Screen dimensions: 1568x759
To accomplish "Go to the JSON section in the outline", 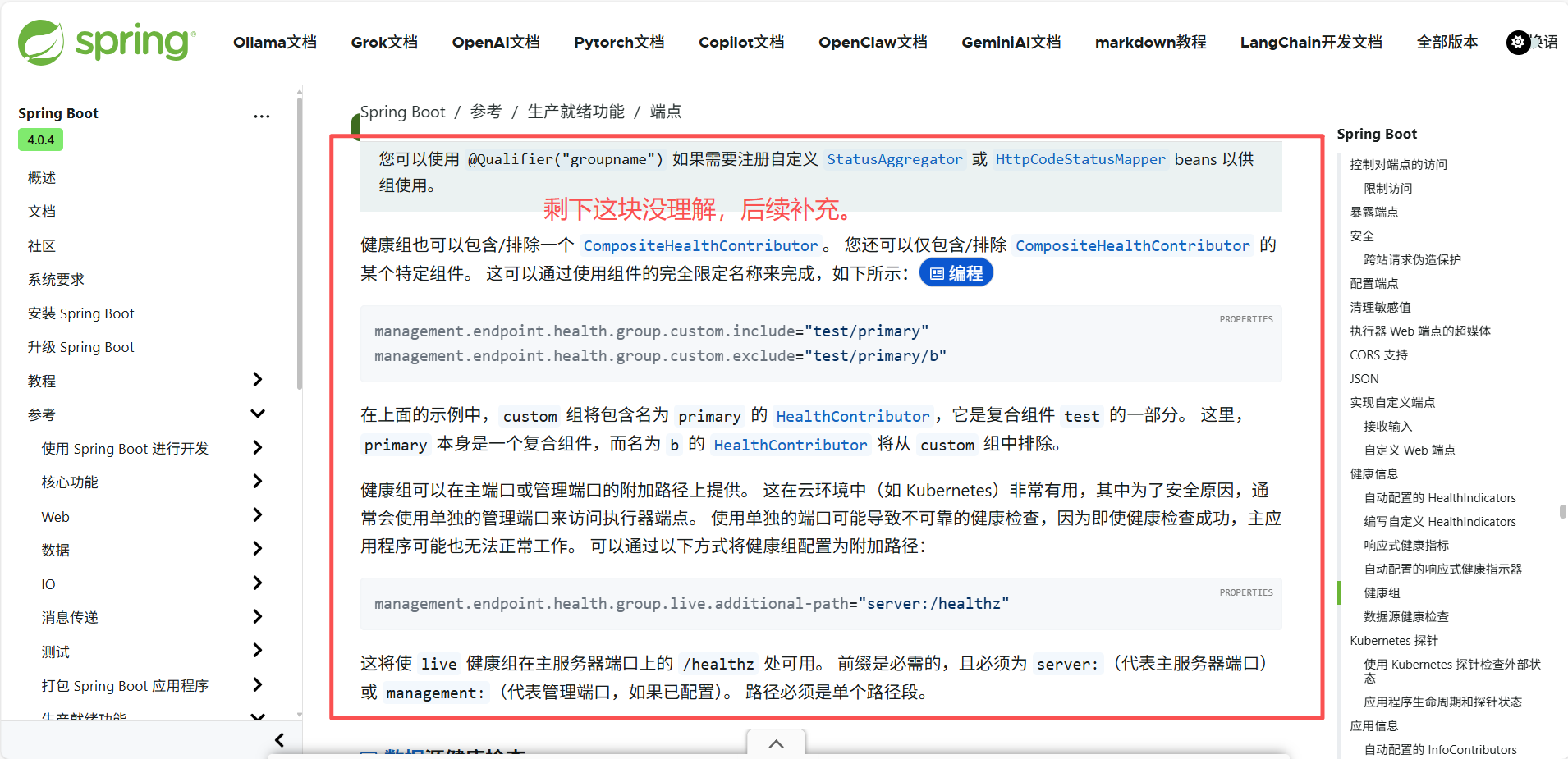I will 1364,379.
